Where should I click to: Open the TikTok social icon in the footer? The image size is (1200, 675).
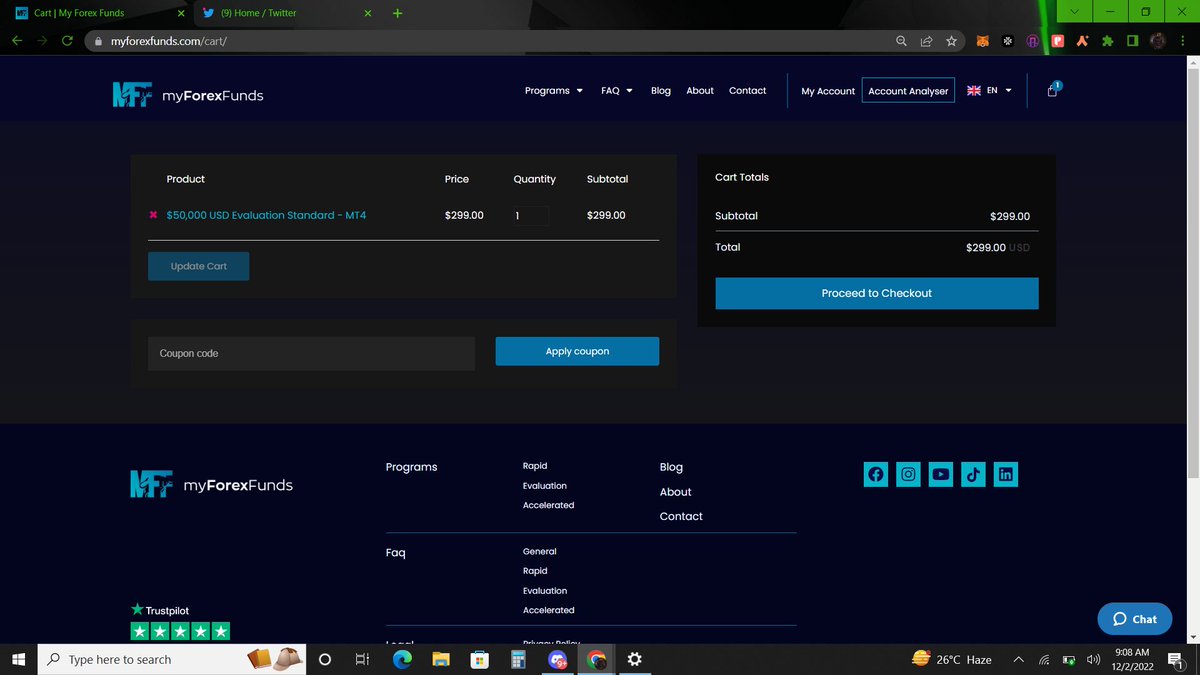point(973,475)
